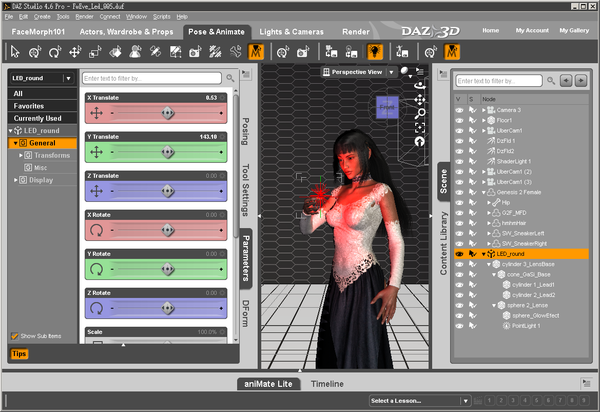The image size is (600, 412).
Task: Click the Front face of view cube
Action: click(x=387, y=107)
